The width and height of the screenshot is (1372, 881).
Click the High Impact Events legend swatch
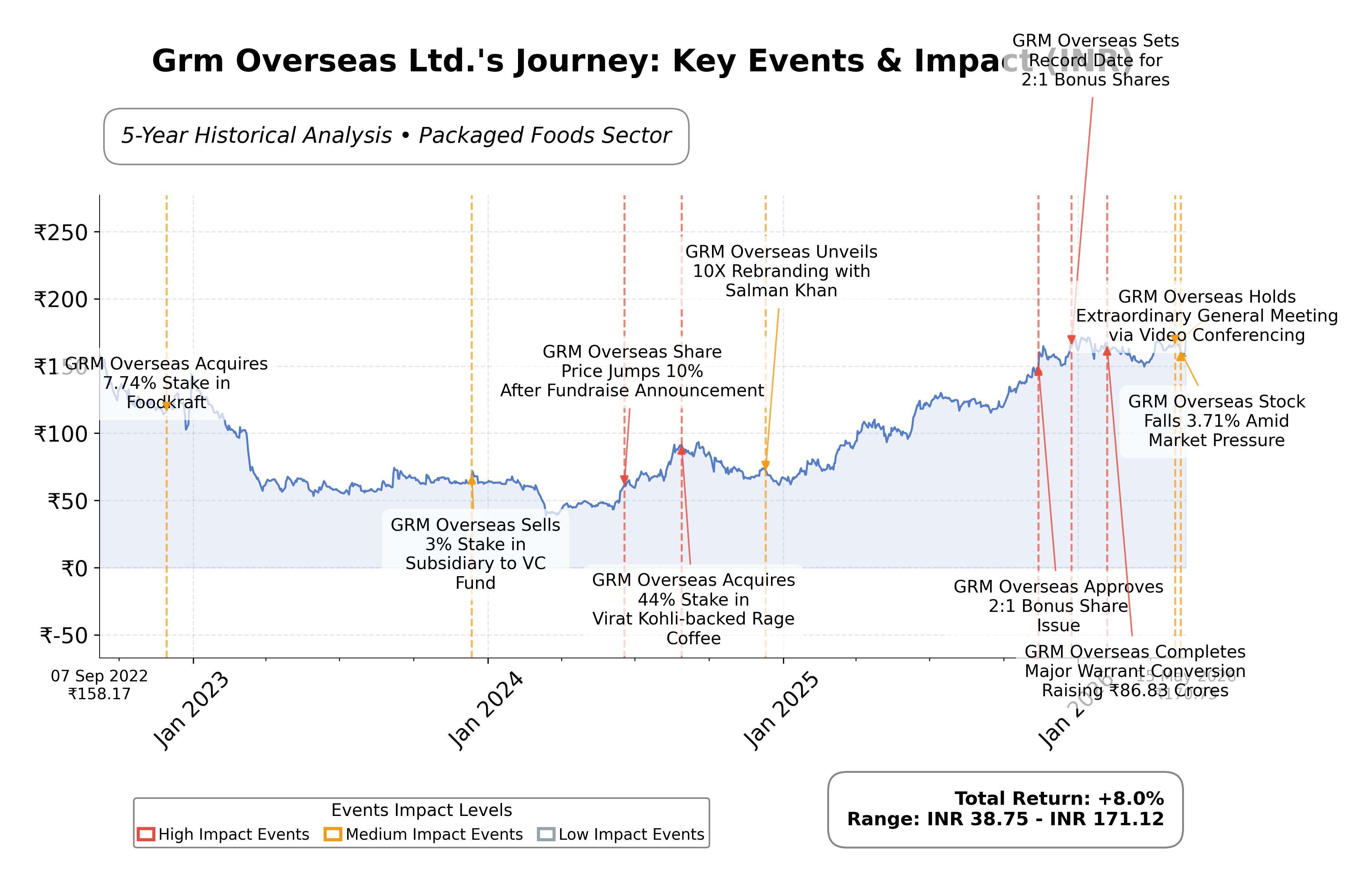click(146, 834)
